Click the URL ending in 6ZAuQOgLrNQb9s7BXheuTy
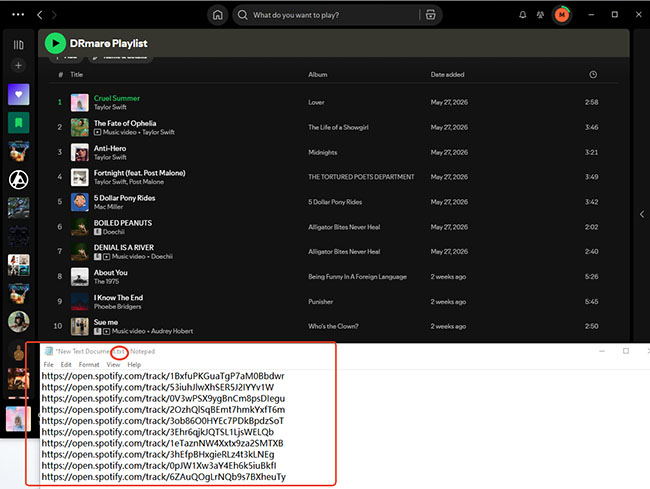This screenshot has width=650, height=489. click(164, 477)
